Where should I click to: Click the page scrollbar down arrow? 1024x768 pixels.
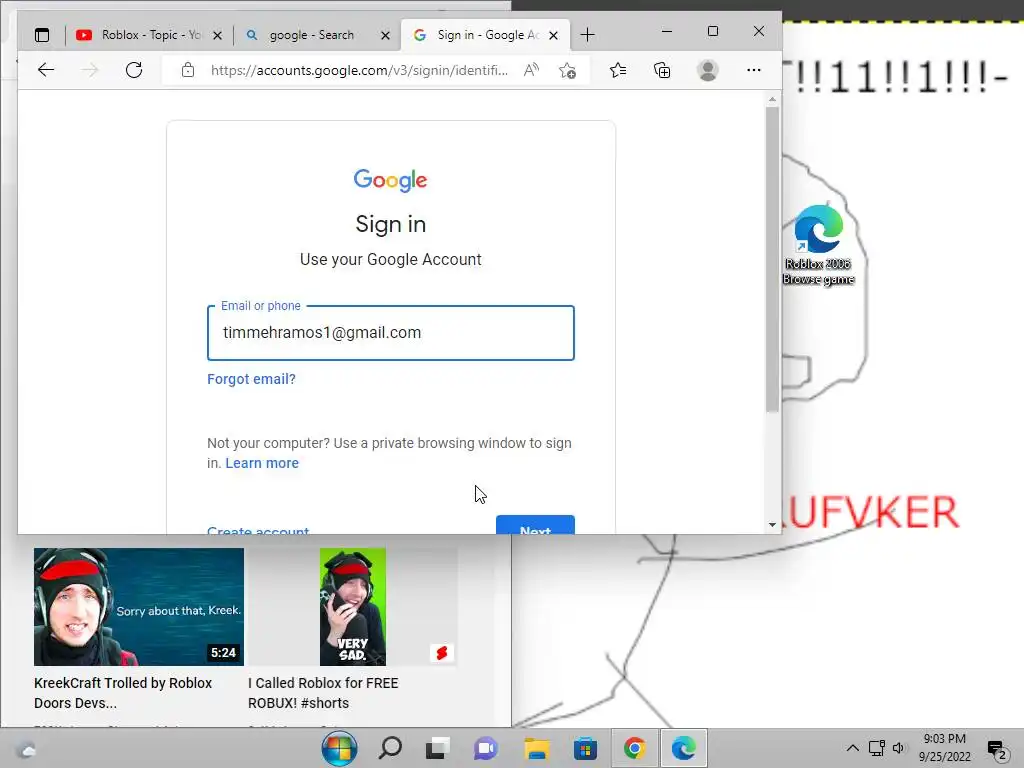pos(773,524)
